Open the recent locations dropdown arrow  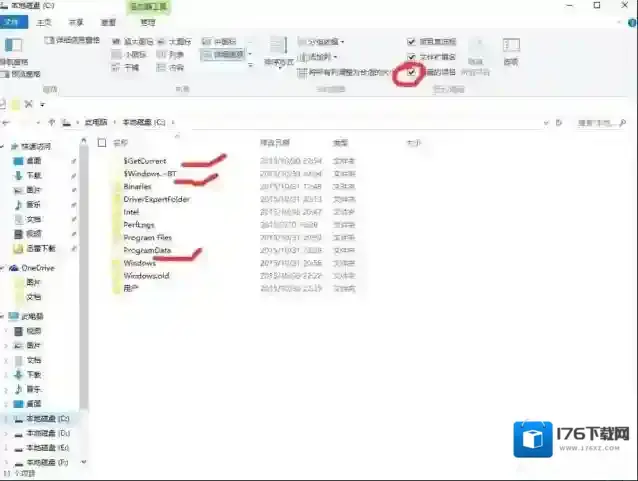[38, 122]
